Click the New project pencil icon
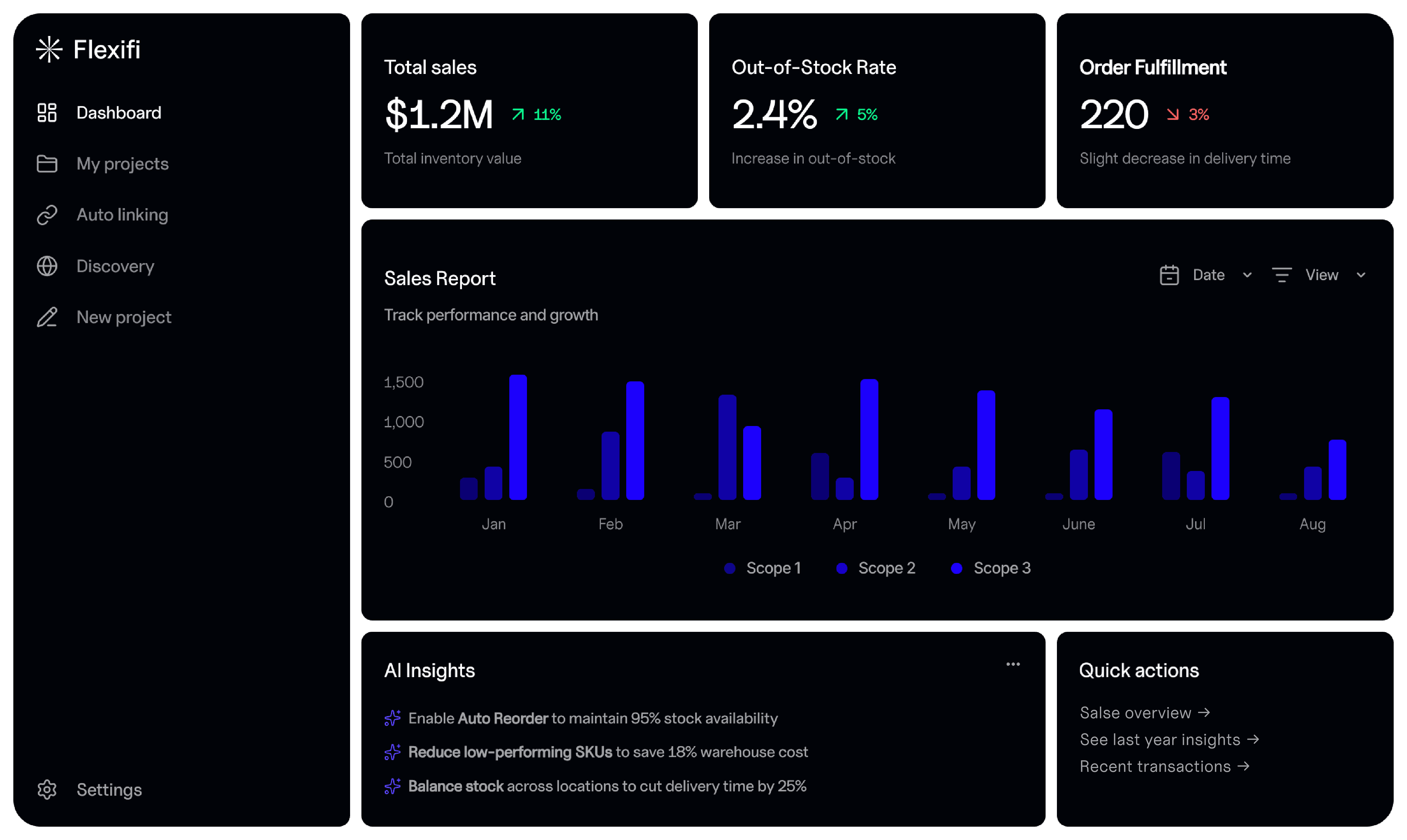 point(47,317)
